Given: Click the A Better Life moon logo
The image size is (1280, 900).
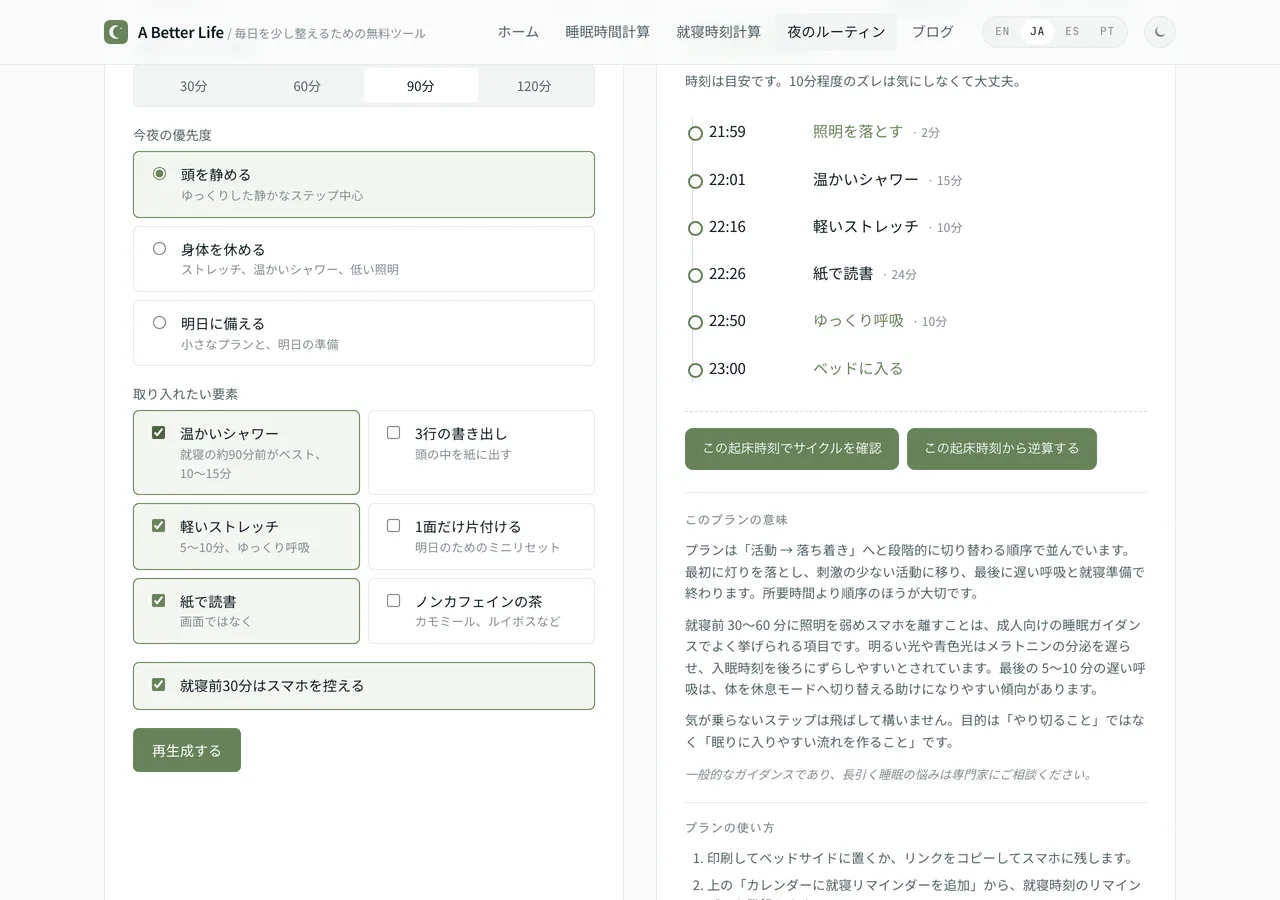Looking at the screenshot, I should point(116,32).
